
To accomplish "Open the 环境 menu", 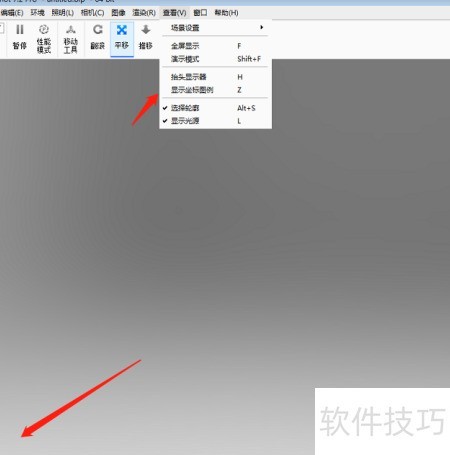I will 37,13.
